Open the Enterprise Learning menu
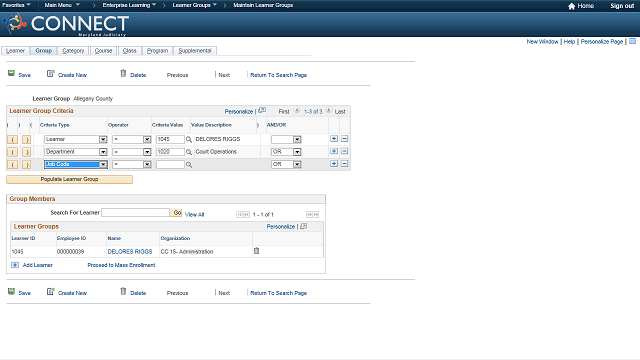The height and width of the screenshot is (360, 640). (x=129, y=5)
